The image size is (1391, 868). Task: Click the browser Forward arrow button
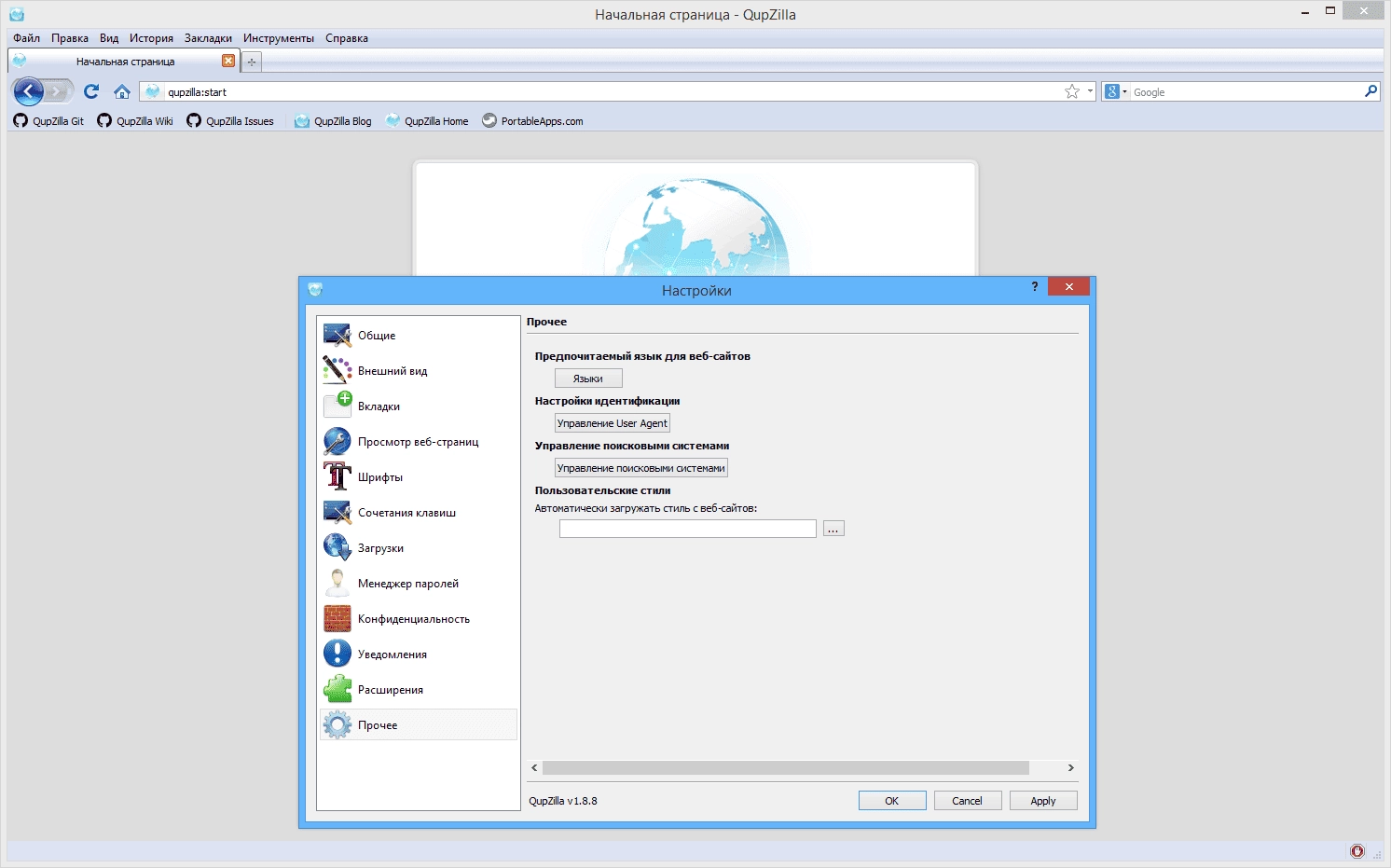click(x=59, y=91)
